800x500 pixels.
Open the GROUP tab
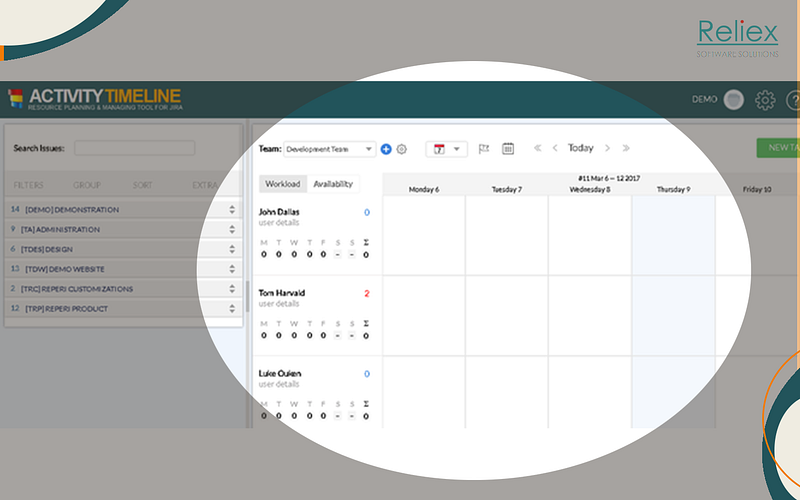[87, 185]
